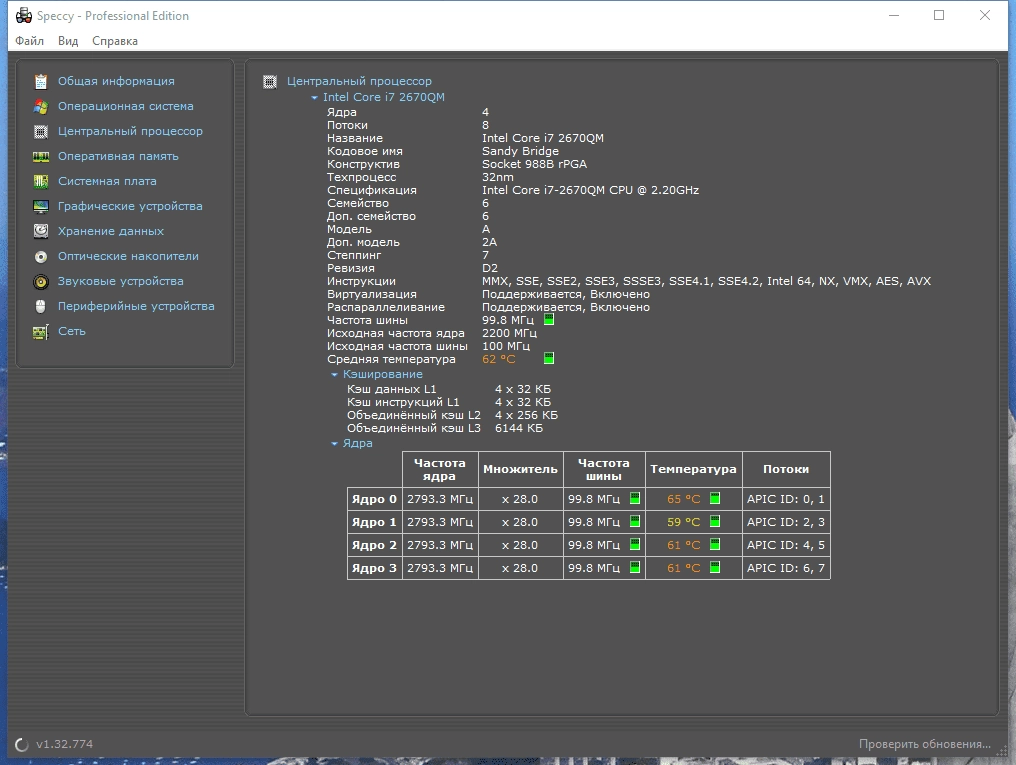Click the green tray icon beside Средняя температура
This screenshot has height=765, width=1016.
tap(549, 358)
